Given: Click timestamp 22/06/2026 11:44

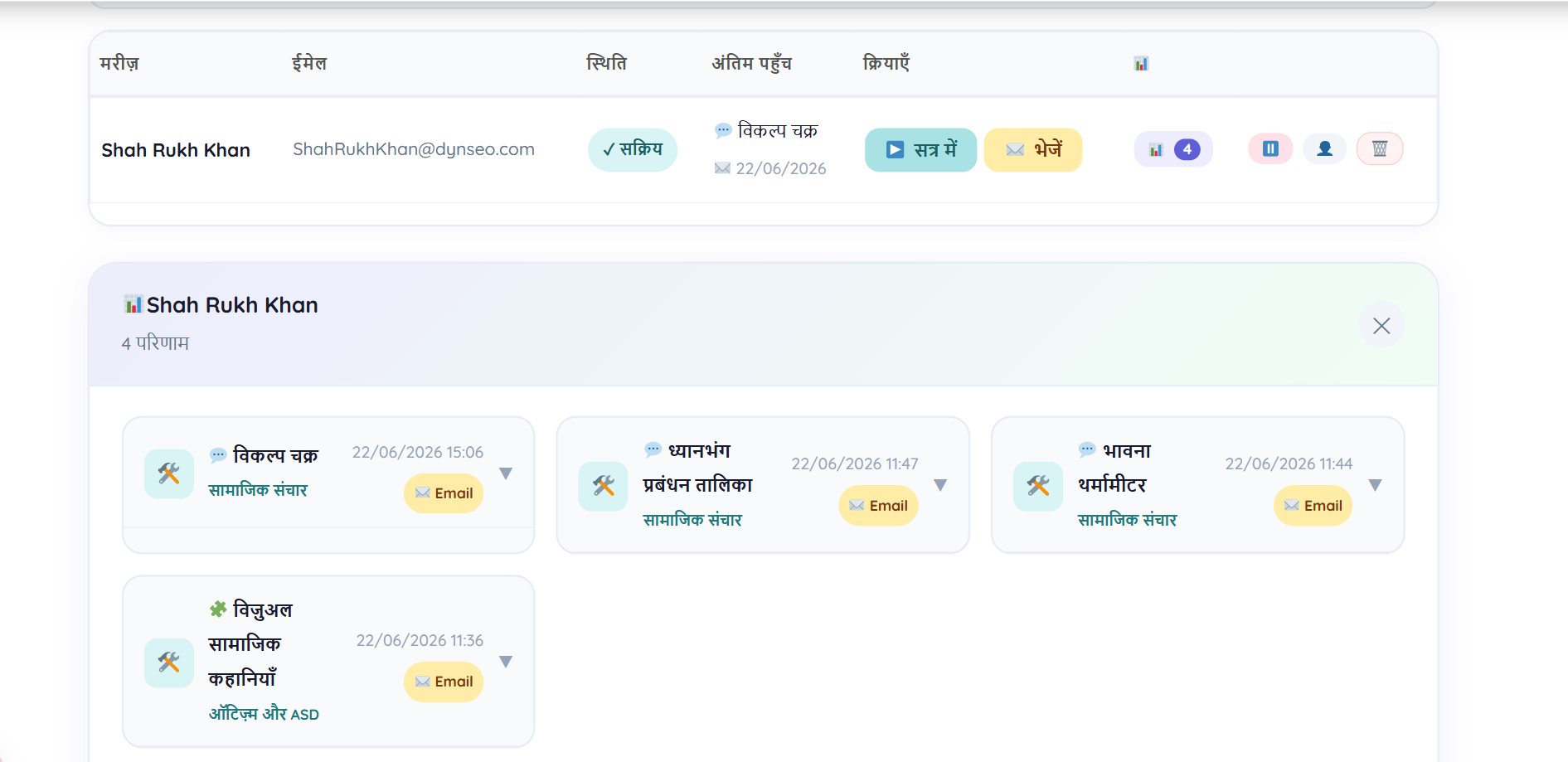Looking at the screenshot, I should tap(1289, 464).
